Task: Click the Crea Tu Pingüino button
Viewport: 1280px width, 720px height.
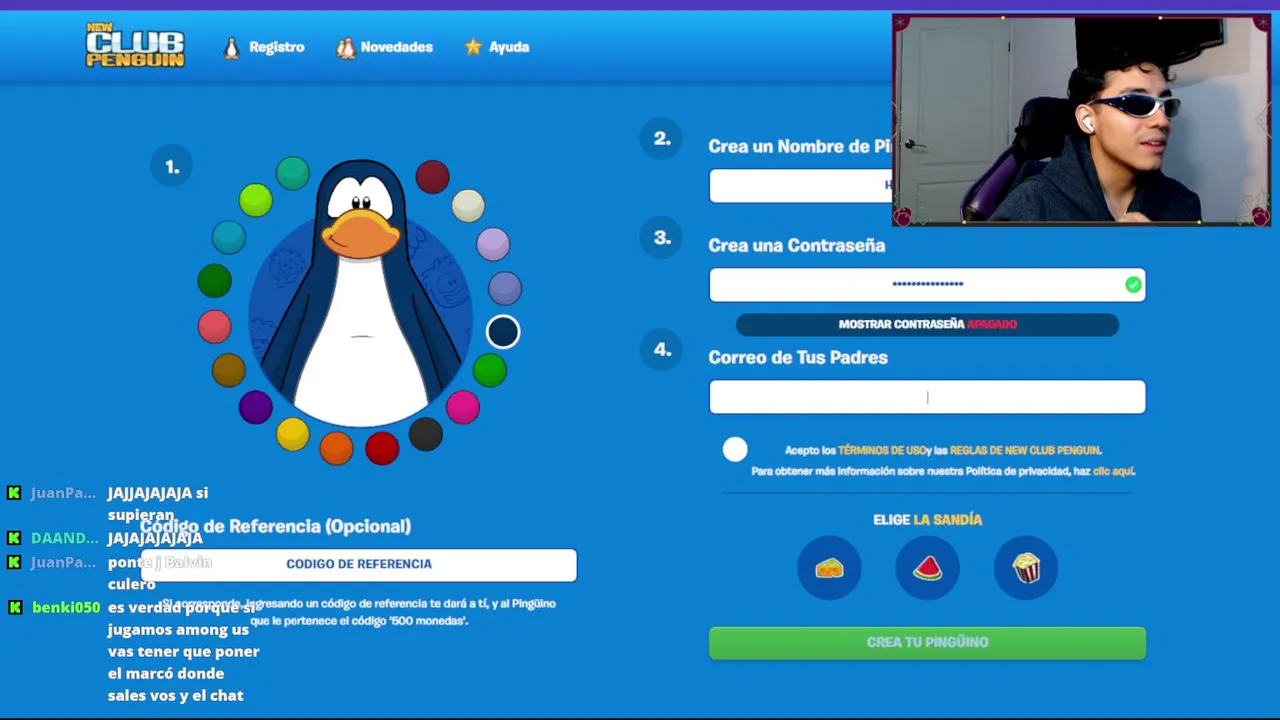Action: click(x=927, y=643)
